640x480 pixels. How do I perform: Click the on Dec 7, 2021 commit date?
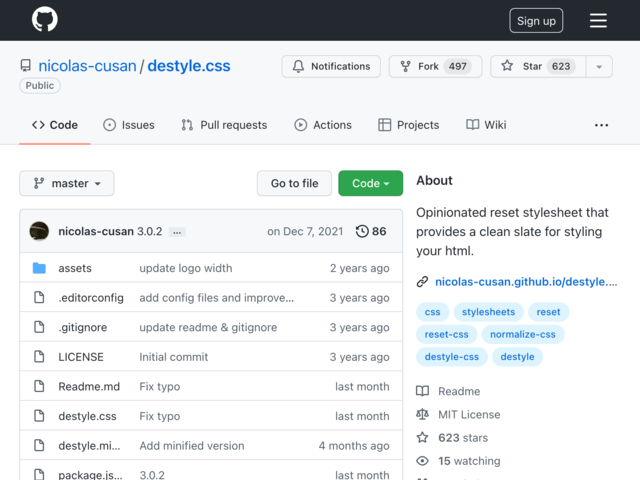305,231
